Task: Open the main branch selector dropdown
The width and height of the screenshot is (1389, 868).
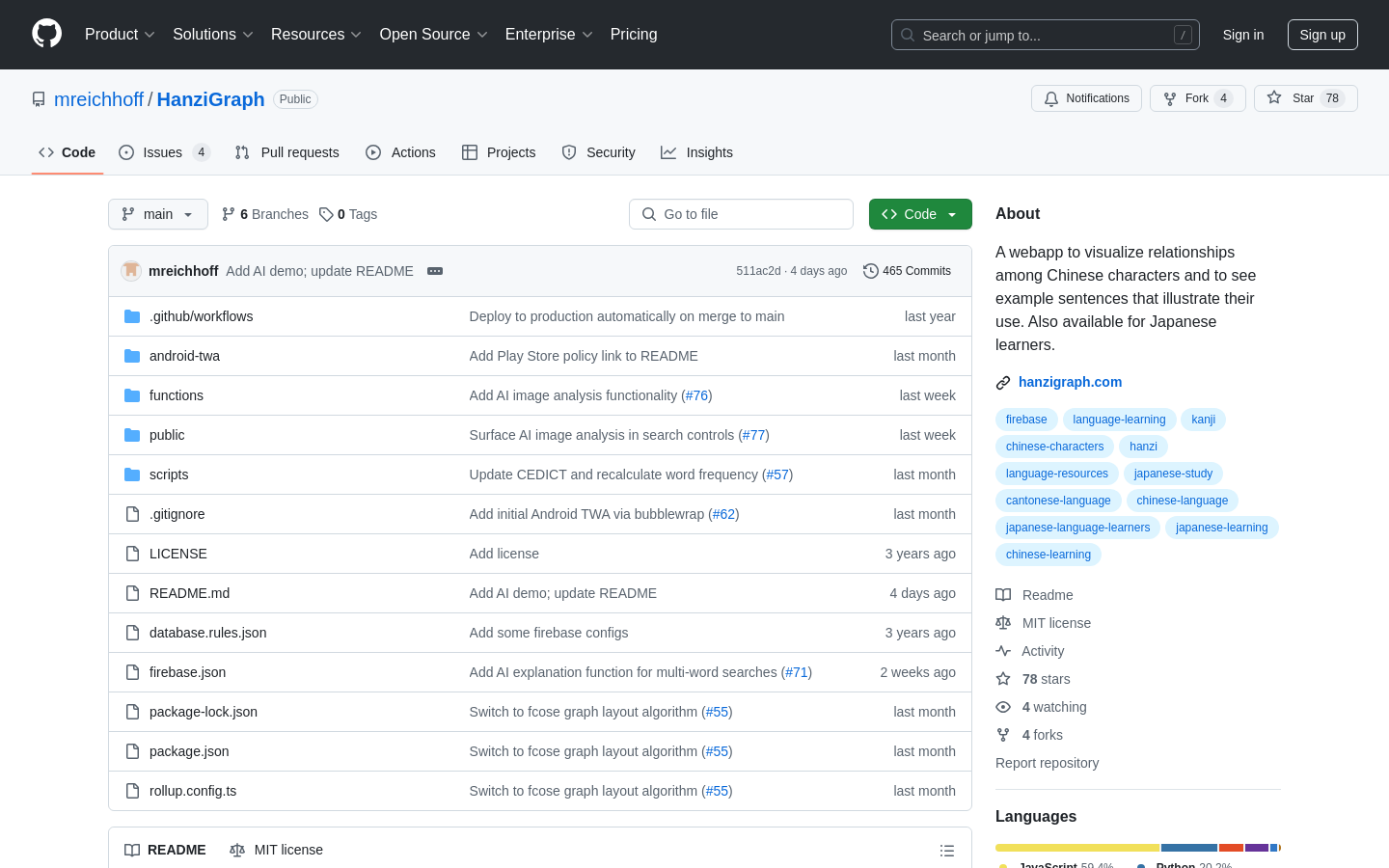Action: point(158,214)
